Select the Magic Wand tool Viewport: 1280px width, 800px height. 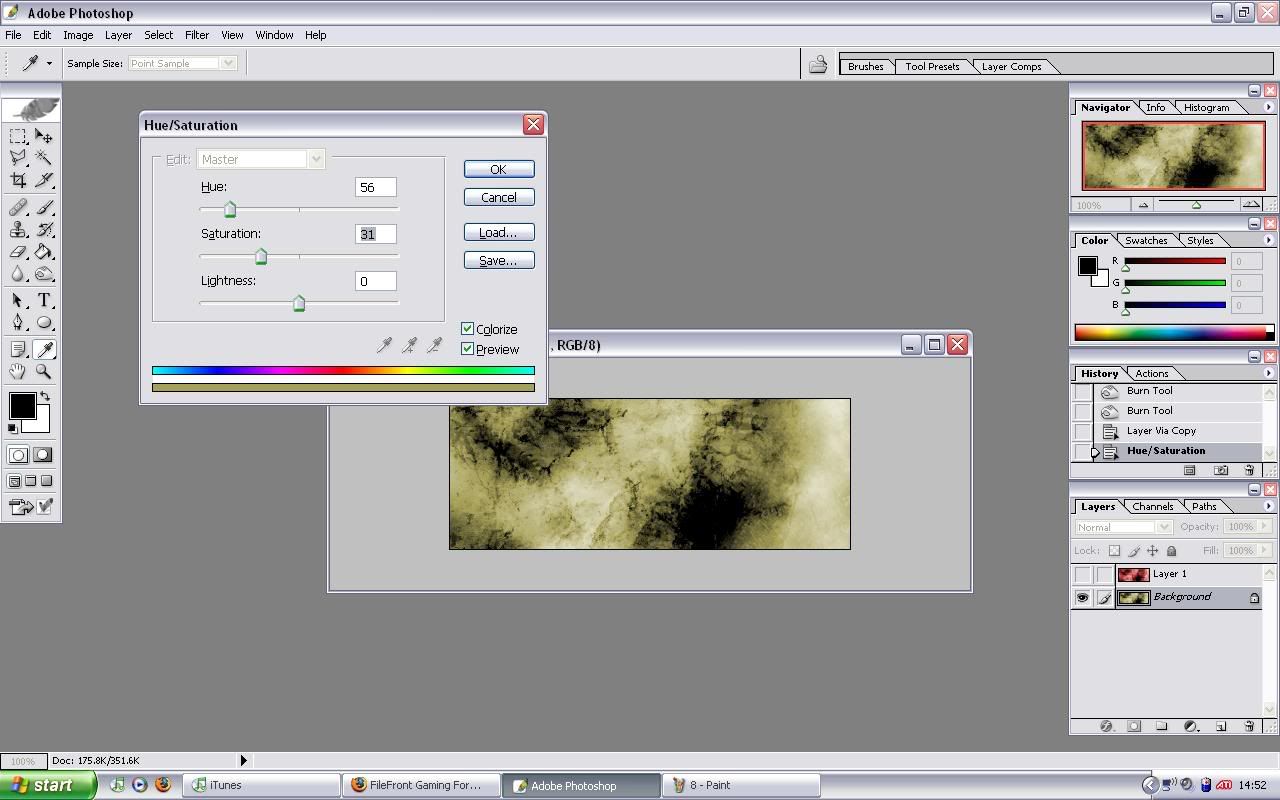click(44, 158)
